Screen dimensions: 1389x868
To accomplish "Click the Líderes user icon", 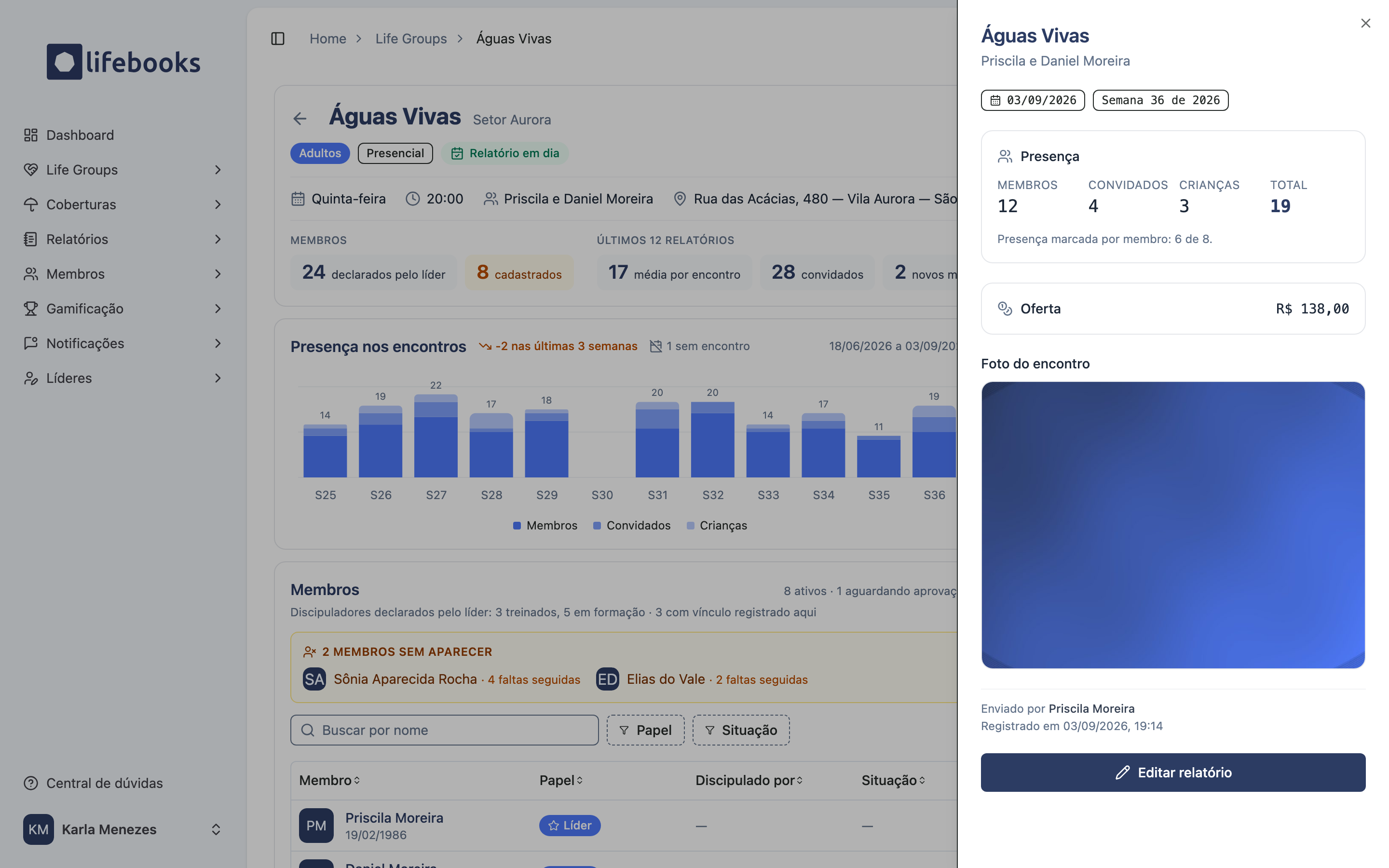I will point(31,378).
